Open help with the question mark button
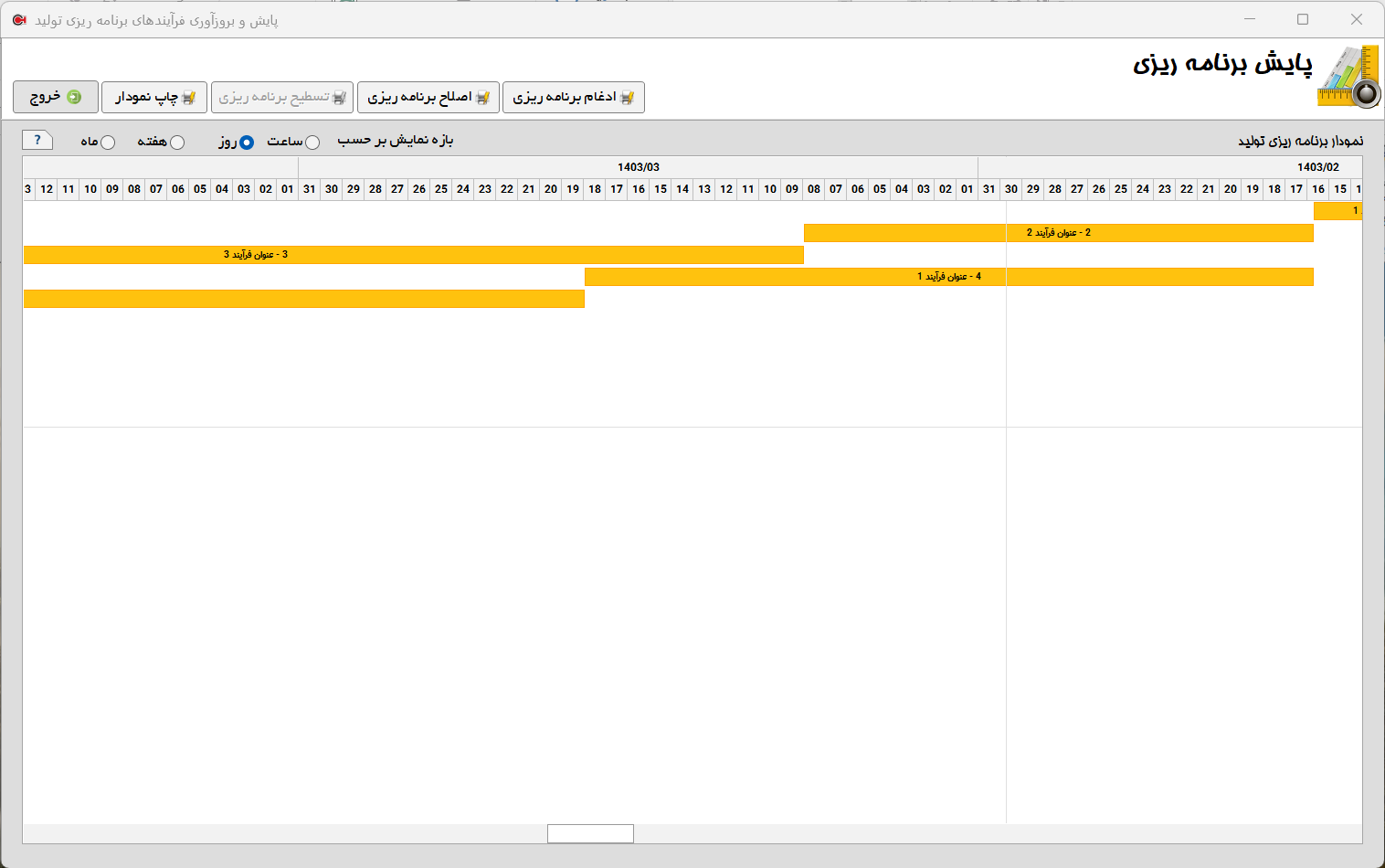The image size is (1385, 868). pyautogui.click(x=37, y=140)
